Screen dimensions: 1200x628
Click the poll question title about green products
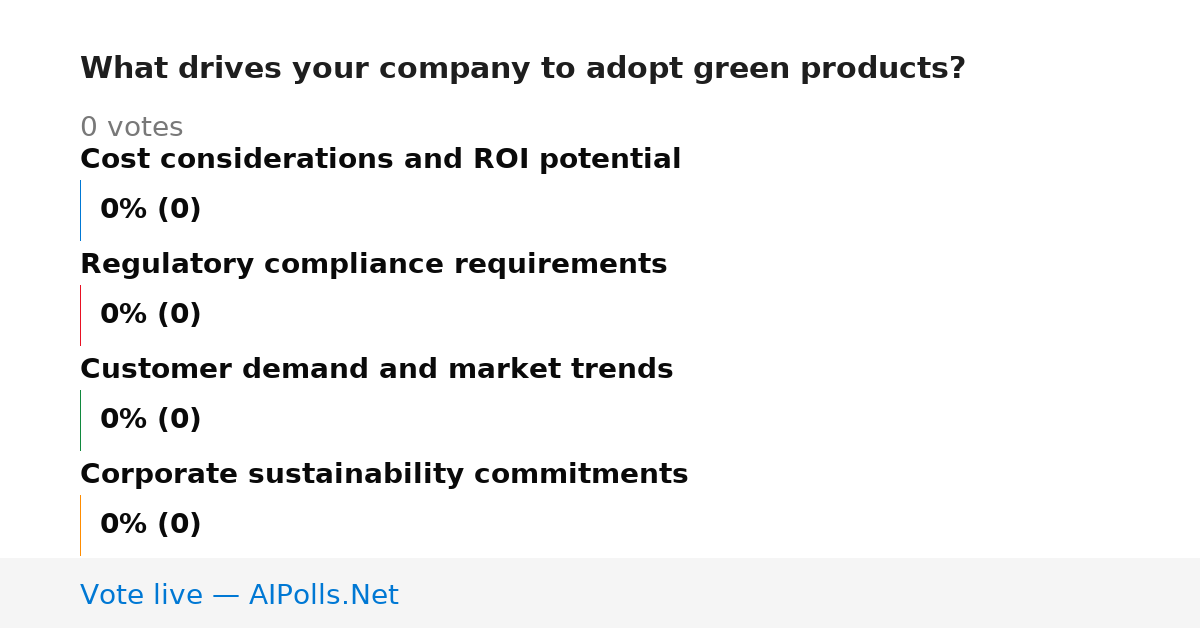pyautogui.click(x=522, y=69)
